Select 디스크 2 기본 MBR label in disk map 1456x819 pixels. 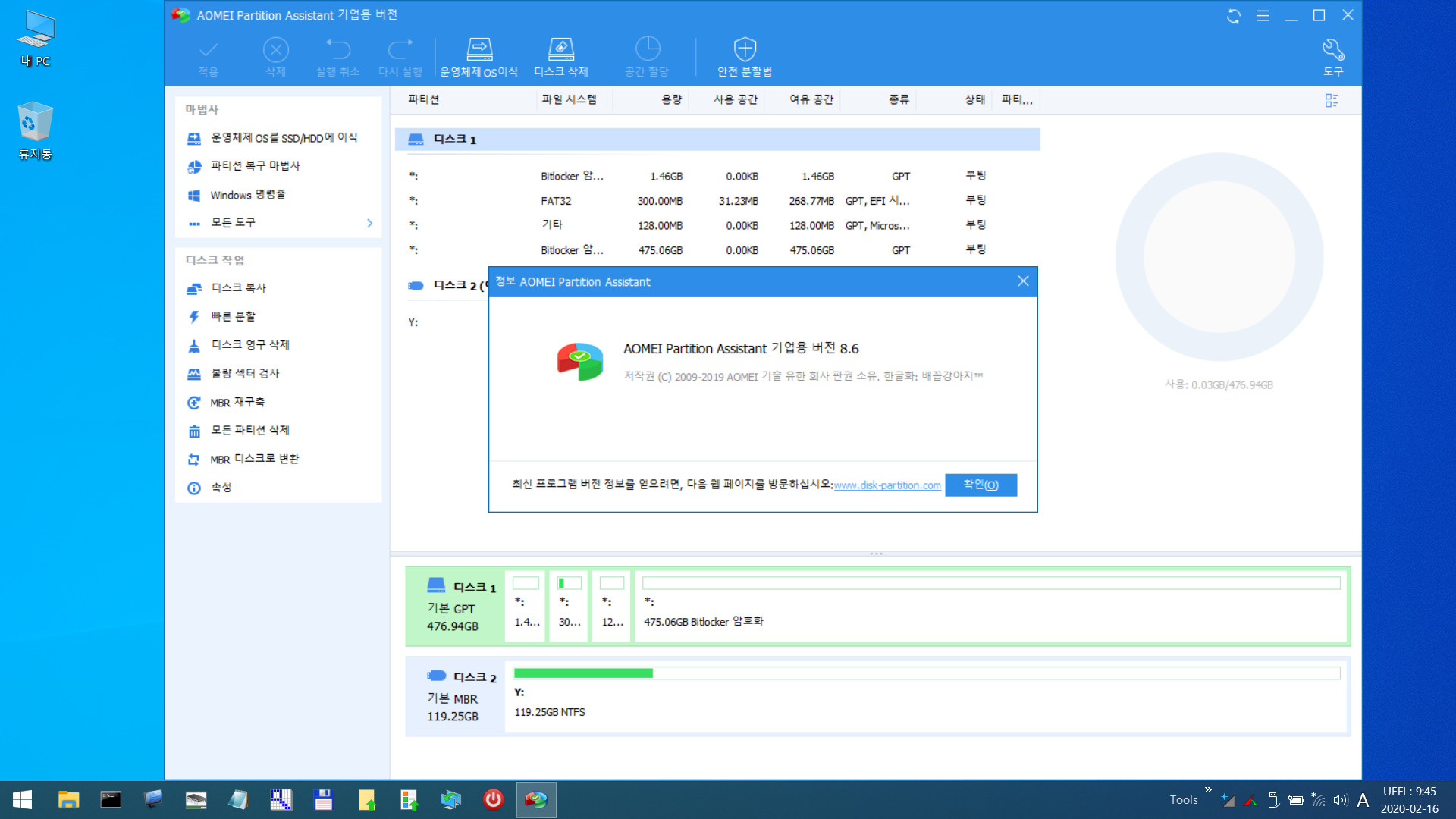(x=455, y=696)
